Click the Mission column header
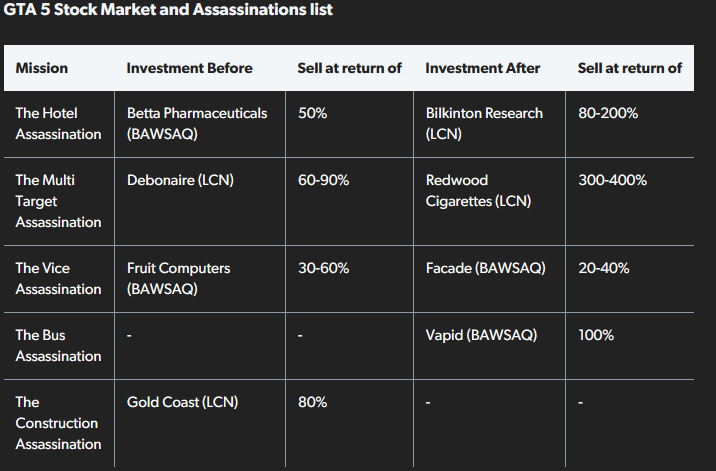Viewport: 716px width, 471px height. 42,68
